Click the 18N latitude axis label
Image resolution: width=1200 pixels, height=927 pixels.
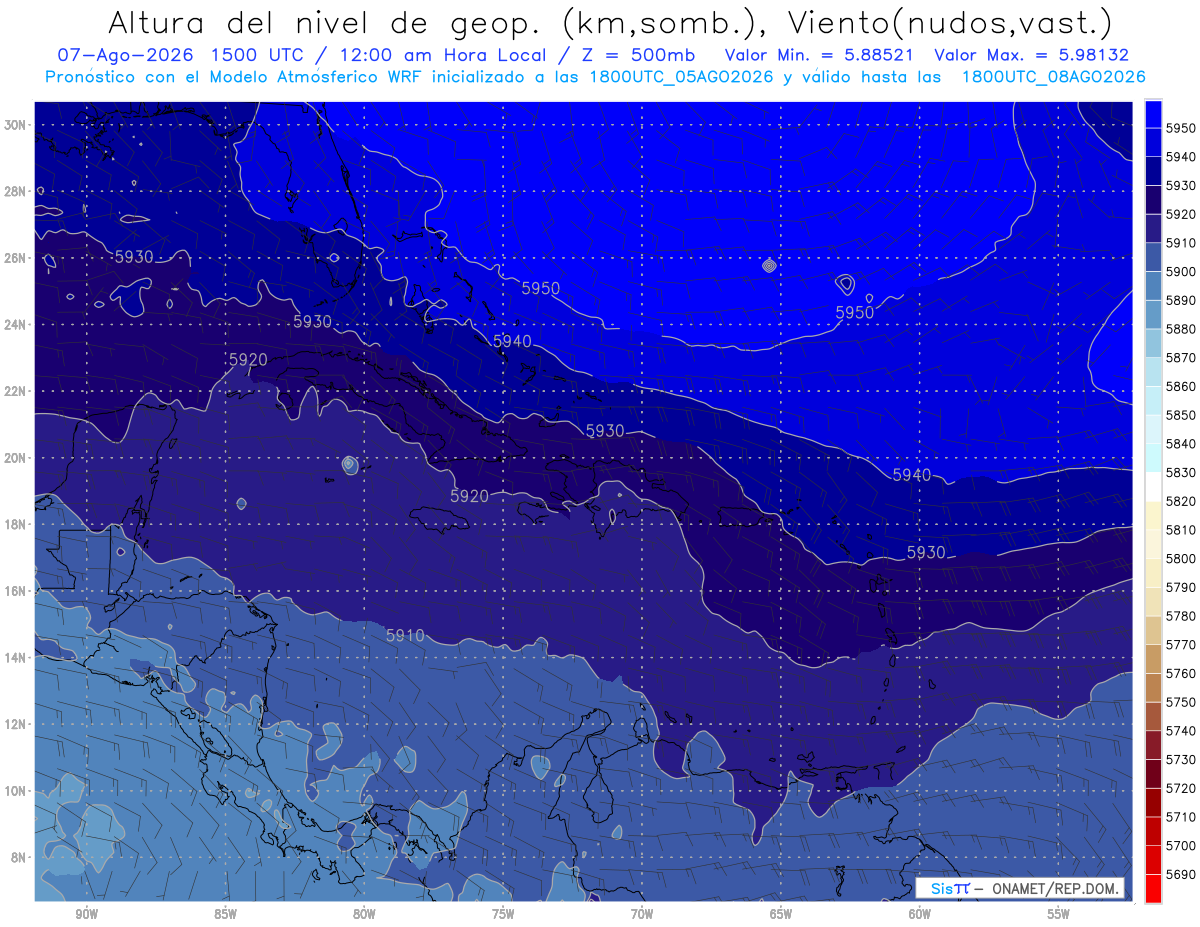tap(14, 524)
